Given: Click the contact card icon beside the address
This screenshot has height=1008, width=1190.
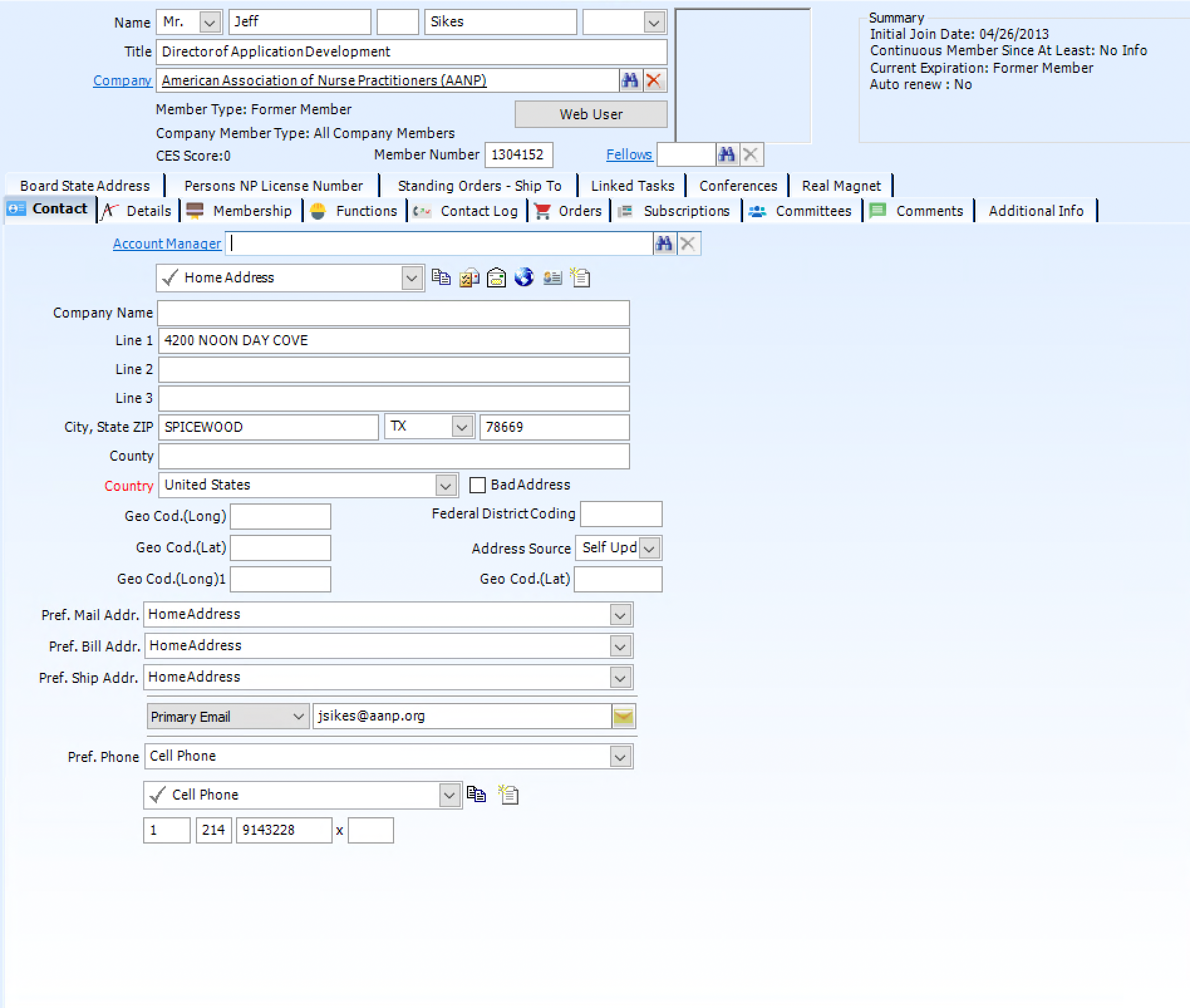Looking at the screenshot, I should (x=552, y=277).
